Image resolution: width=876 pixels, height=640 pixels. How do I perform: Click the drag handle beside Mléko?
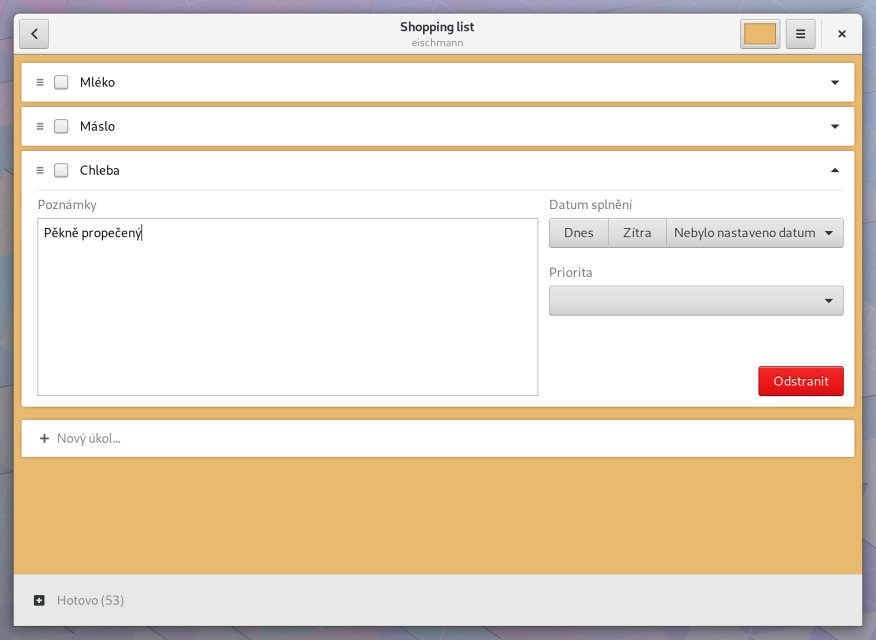pos(40,82)
